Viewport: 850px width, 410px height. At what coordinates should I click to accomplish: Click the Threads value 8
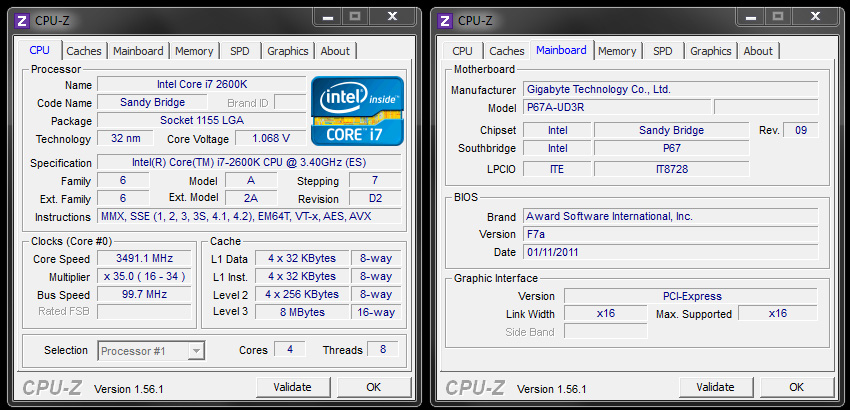(383, 349)
